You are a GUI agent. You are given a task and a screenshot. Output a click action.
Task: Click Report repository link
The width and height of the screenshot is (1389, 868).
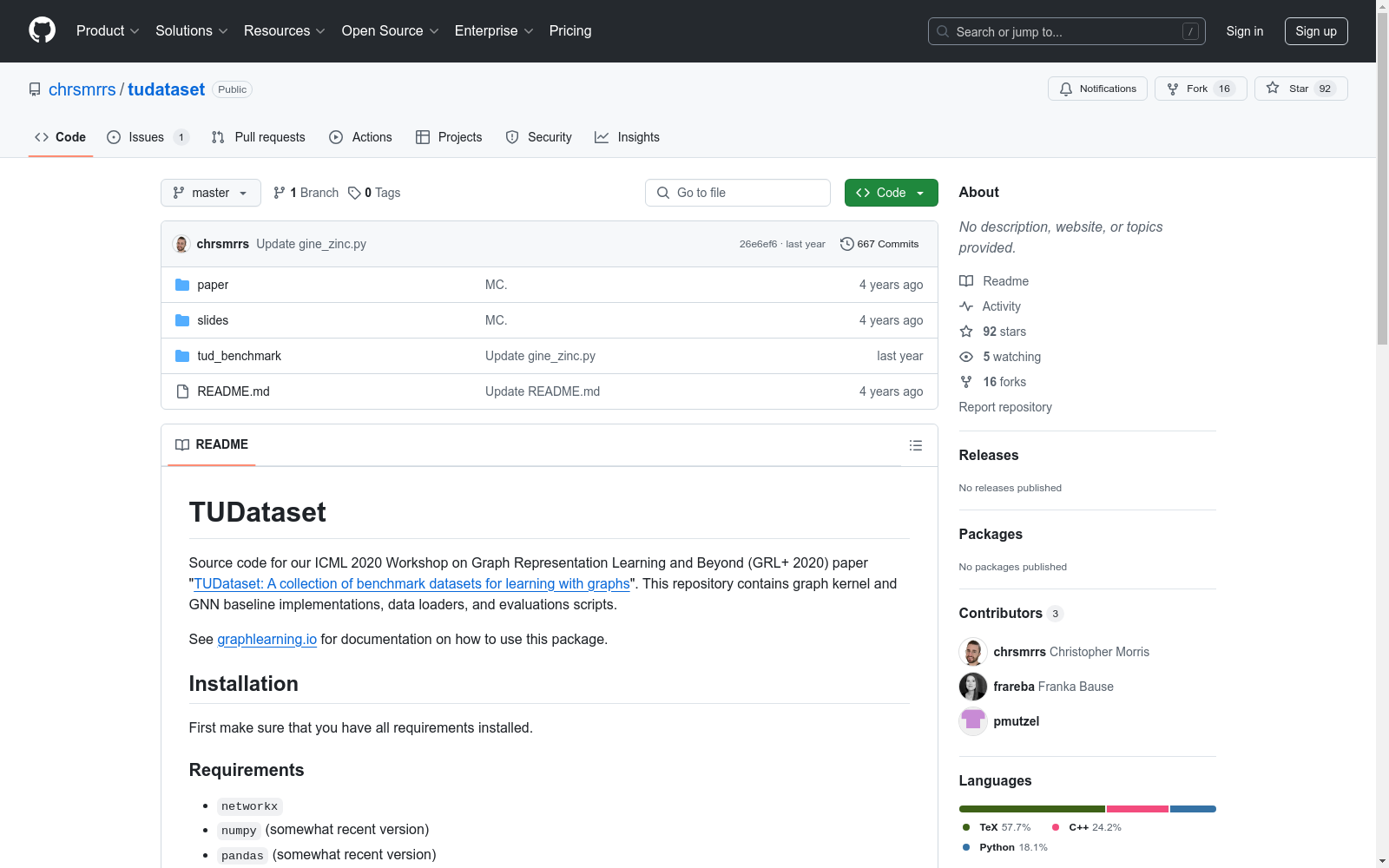(1005, 407)
